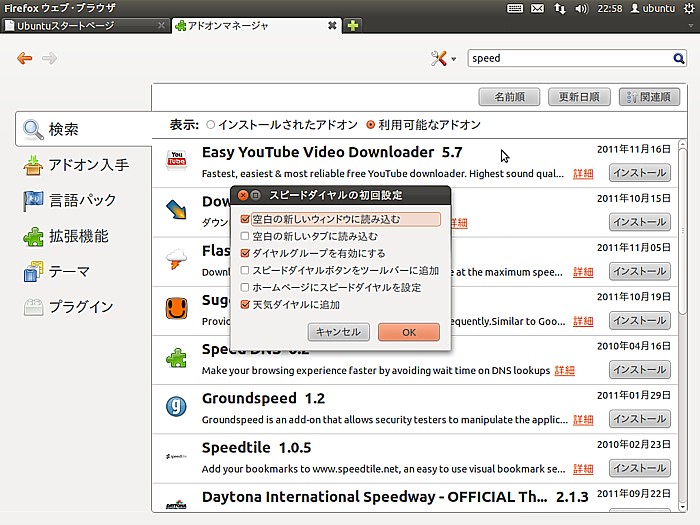The height and width of the screenshot is (525, 700).
Task: Uncheck 空白の新しいウィンドウに読み込む
Action: point(245,219)
